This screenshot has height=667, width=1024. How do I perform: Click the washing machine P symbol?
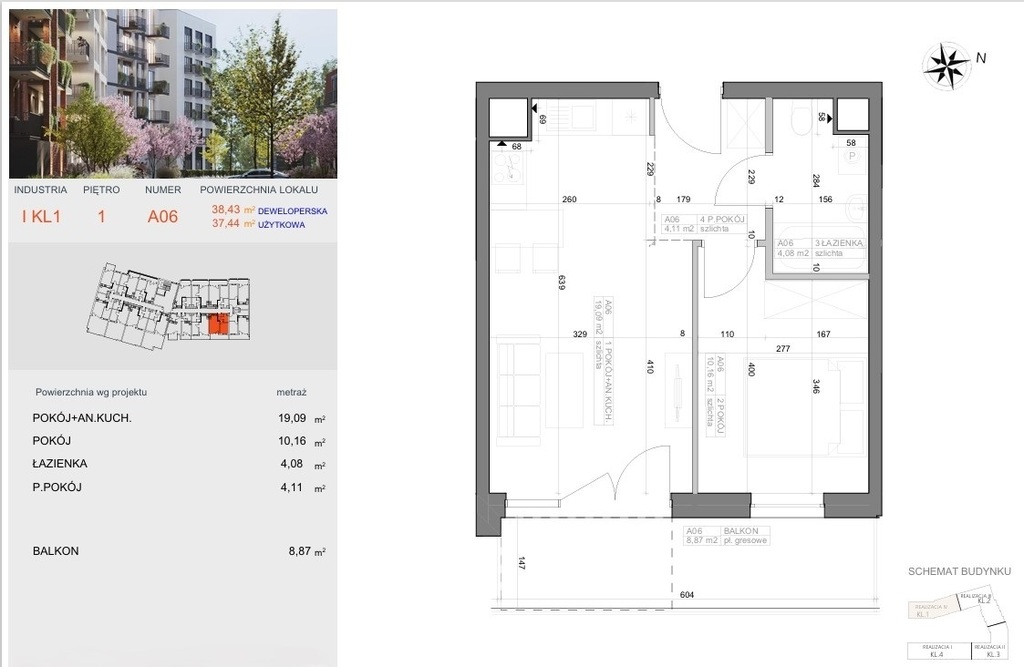pyautogui.click(x=853, y=157)
